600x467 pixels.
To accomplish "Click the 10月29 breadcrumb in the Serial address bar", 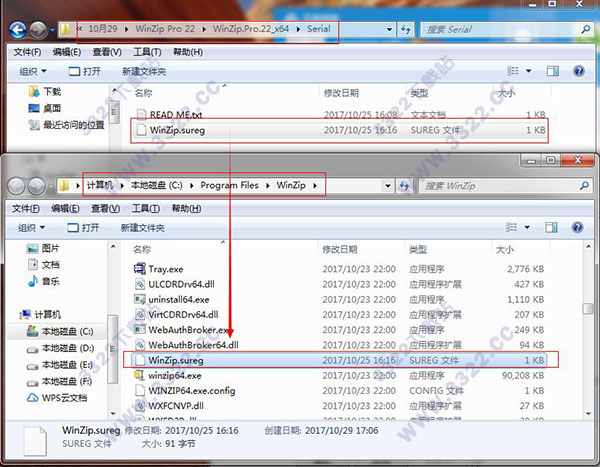I will (103, 29).
